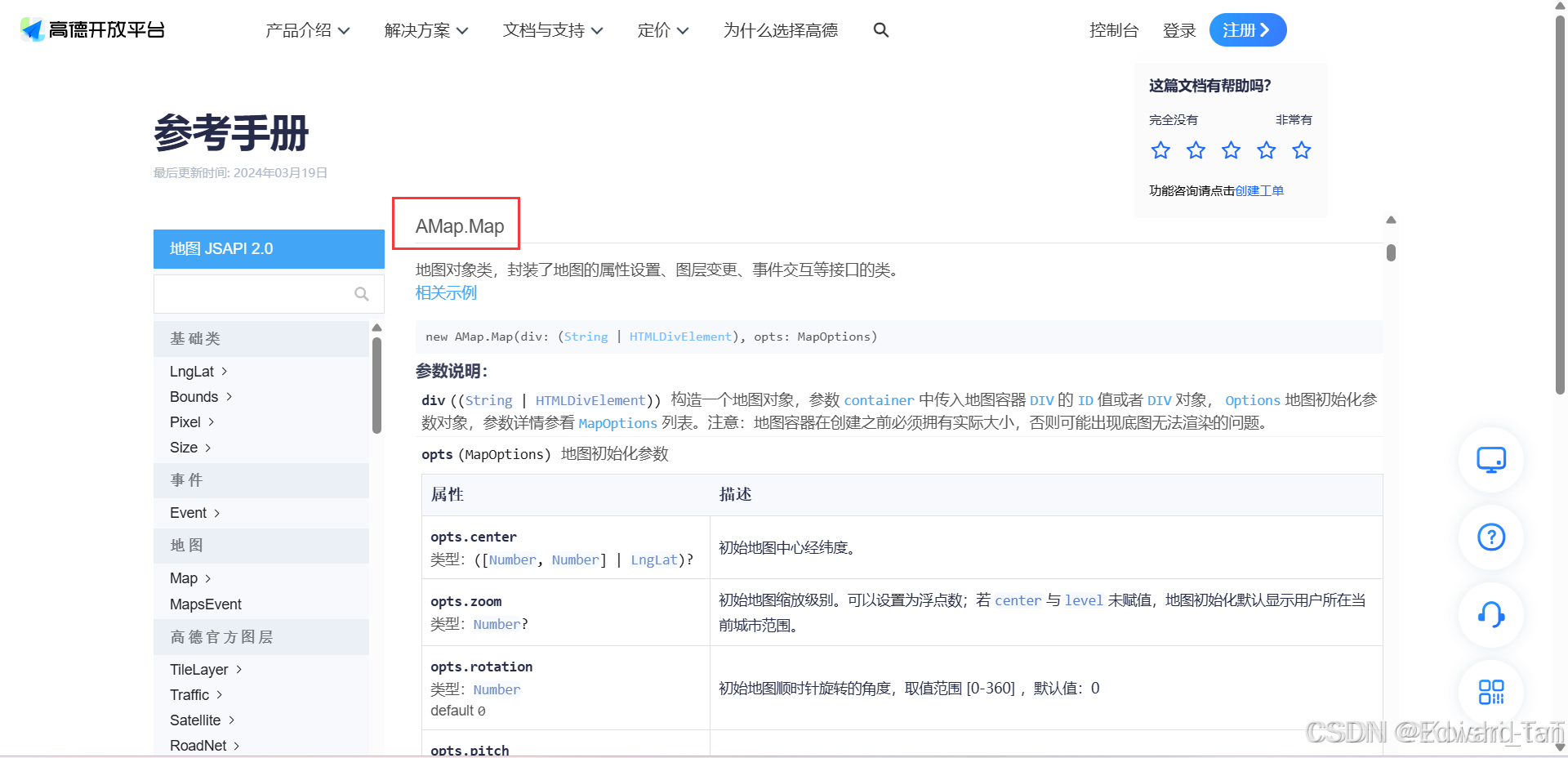Expand the 解决方案 dropdown menu
1568x758 pixels.
coord(426,30)
